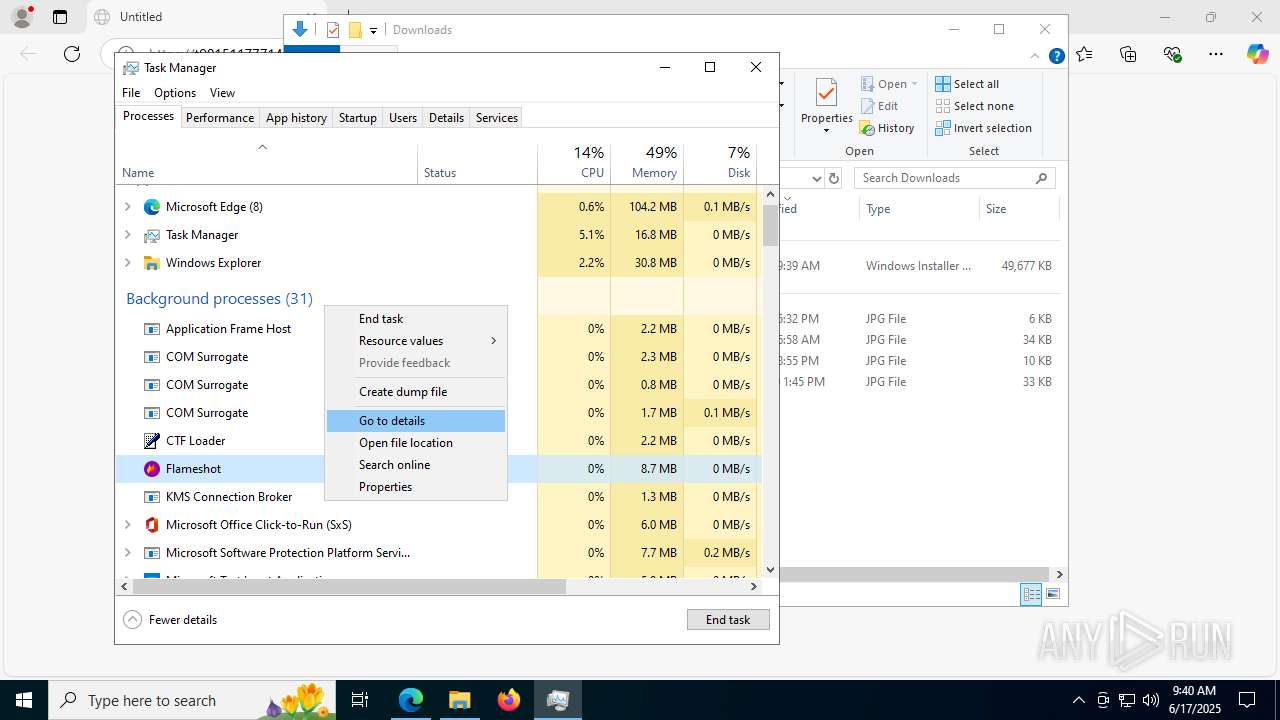The height and width of the screenshot is (720, 1280).
Task: Click the Microsoft Office Click-to-Run icon
Action: pyautogui.click(x=152, y=525)
